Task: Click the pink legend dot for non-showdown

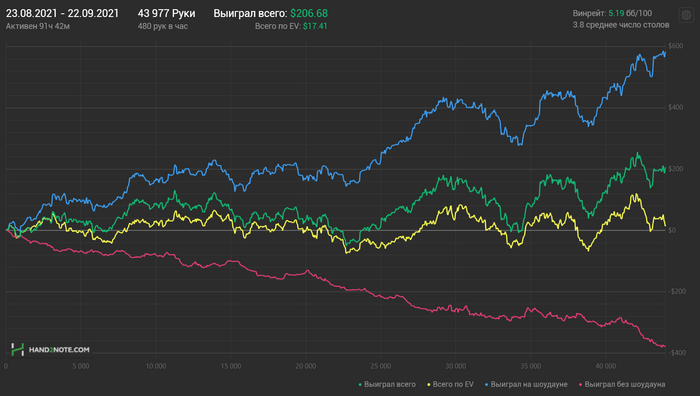Action: [x=581, y=385]
